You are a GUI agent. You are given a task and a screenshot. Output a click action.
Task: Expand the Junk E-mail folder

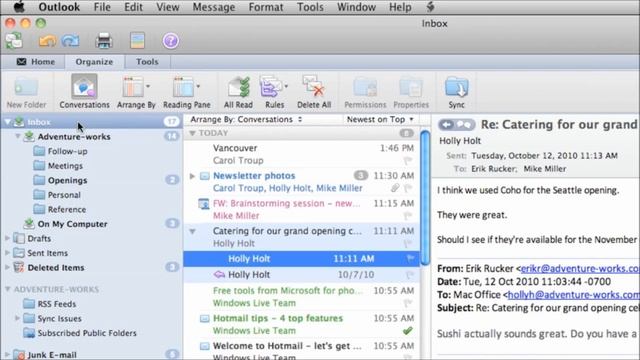pyautogui.click(x=7, y=354)
